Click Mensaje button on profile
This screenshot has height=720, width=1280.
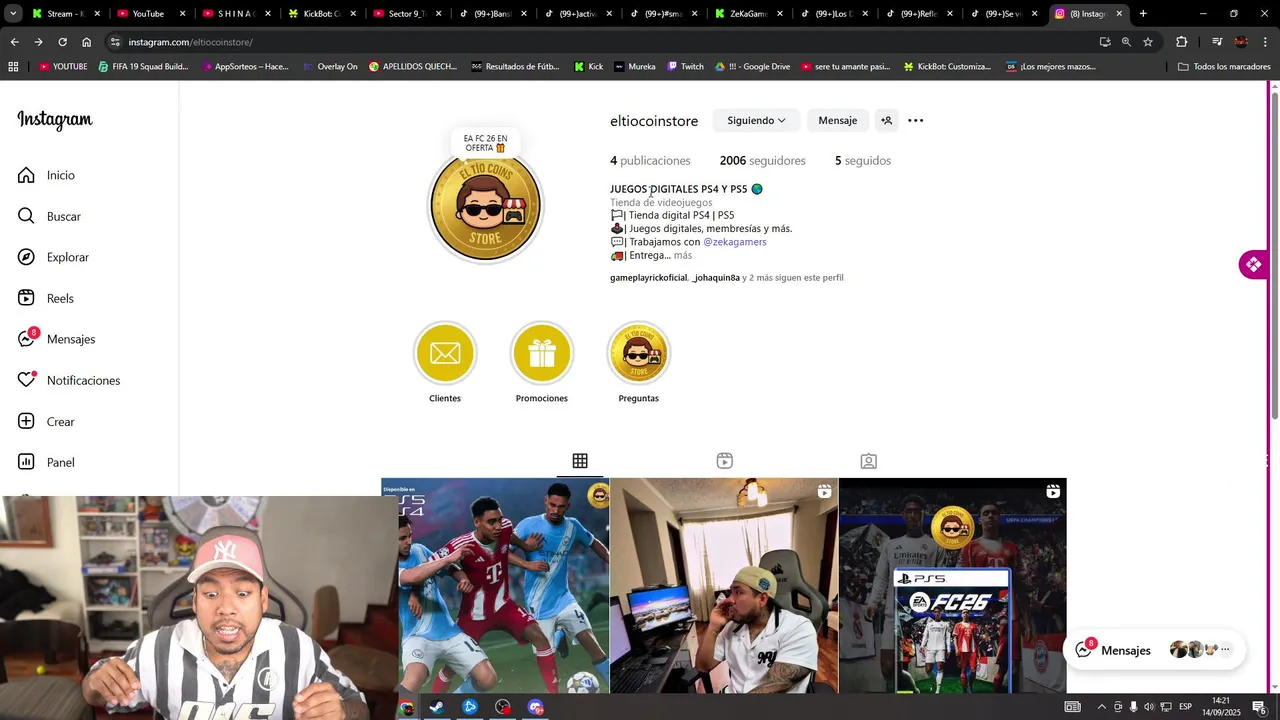(x=838, y=120)
